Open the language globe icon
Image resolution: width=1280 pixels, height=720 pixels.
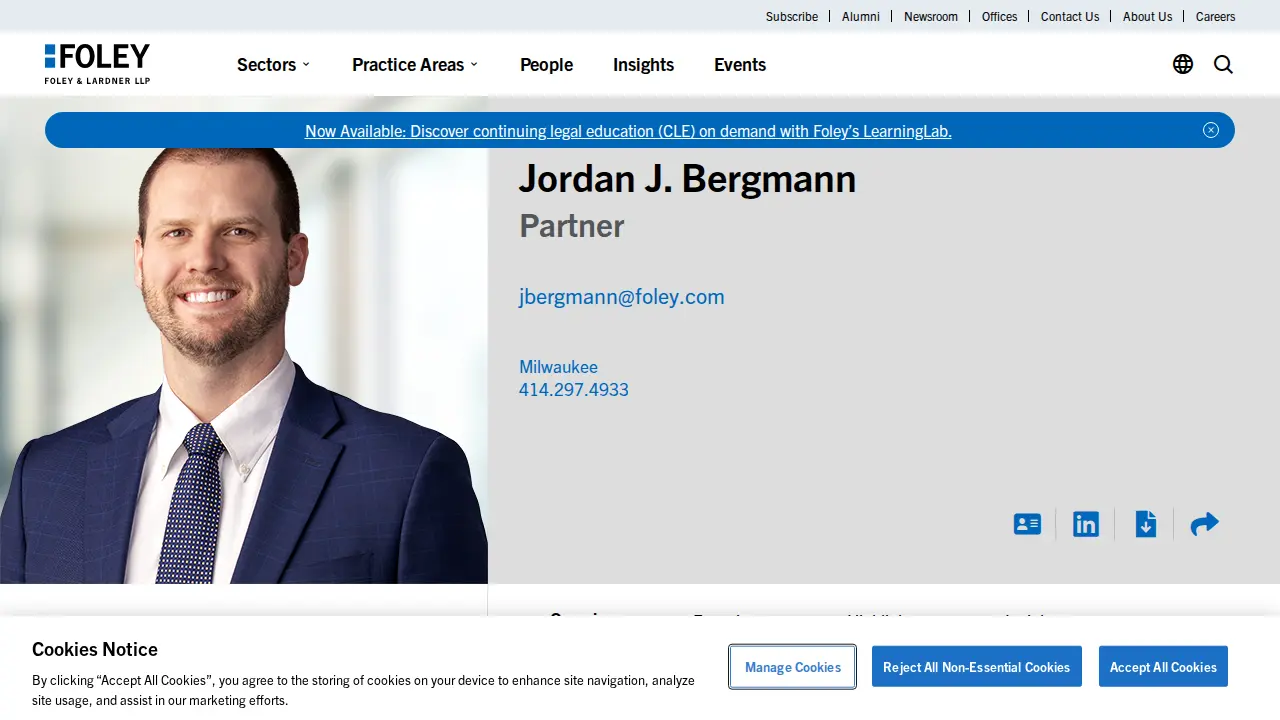1183,64
